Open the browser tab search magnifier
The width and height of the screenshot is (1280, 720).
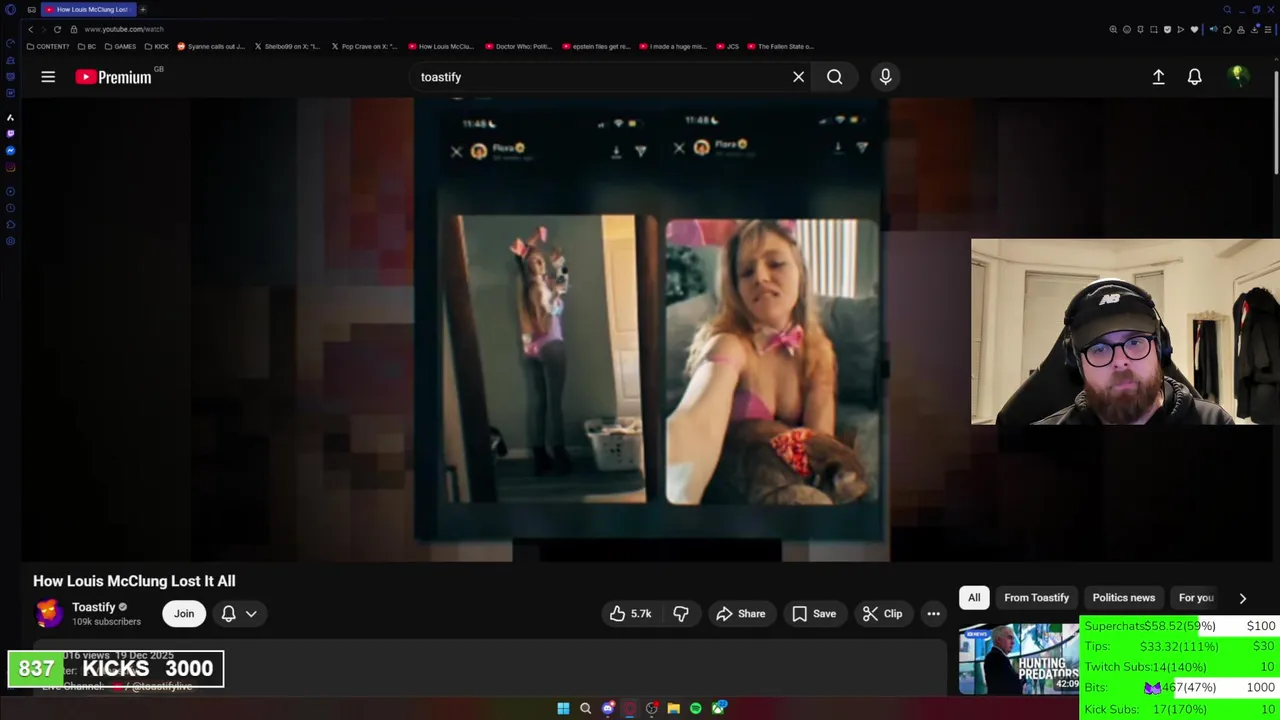[x=1227, y=9]
